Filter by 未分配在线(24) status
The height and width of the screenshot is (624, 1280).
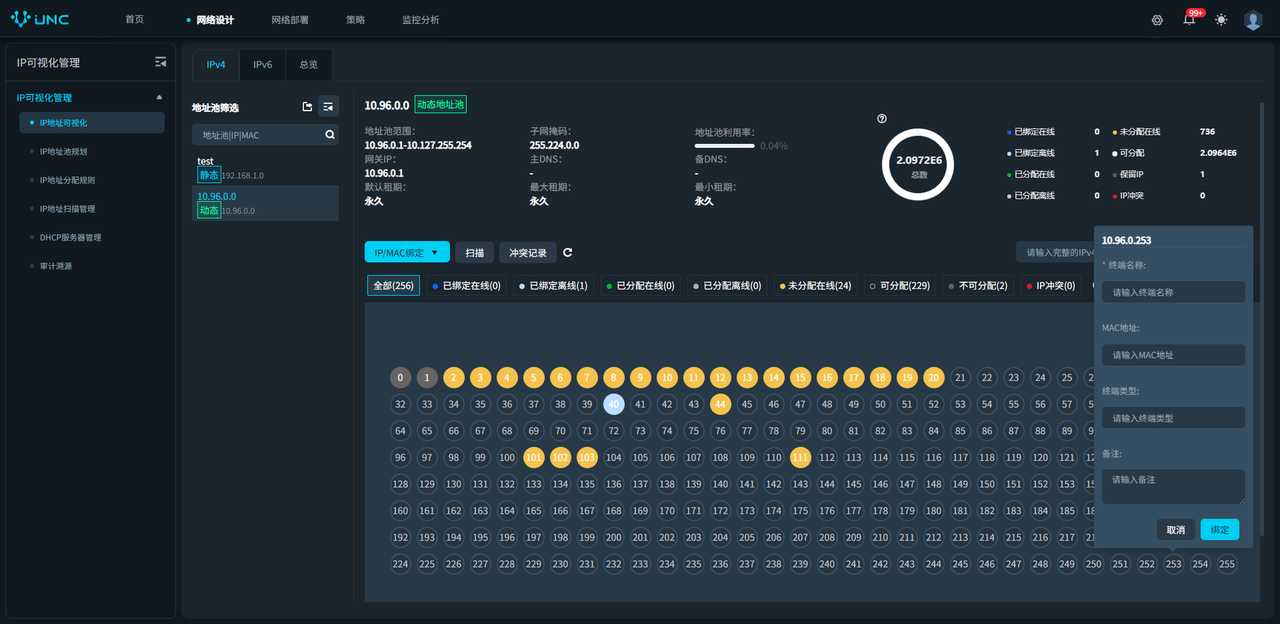click(816, 286)
